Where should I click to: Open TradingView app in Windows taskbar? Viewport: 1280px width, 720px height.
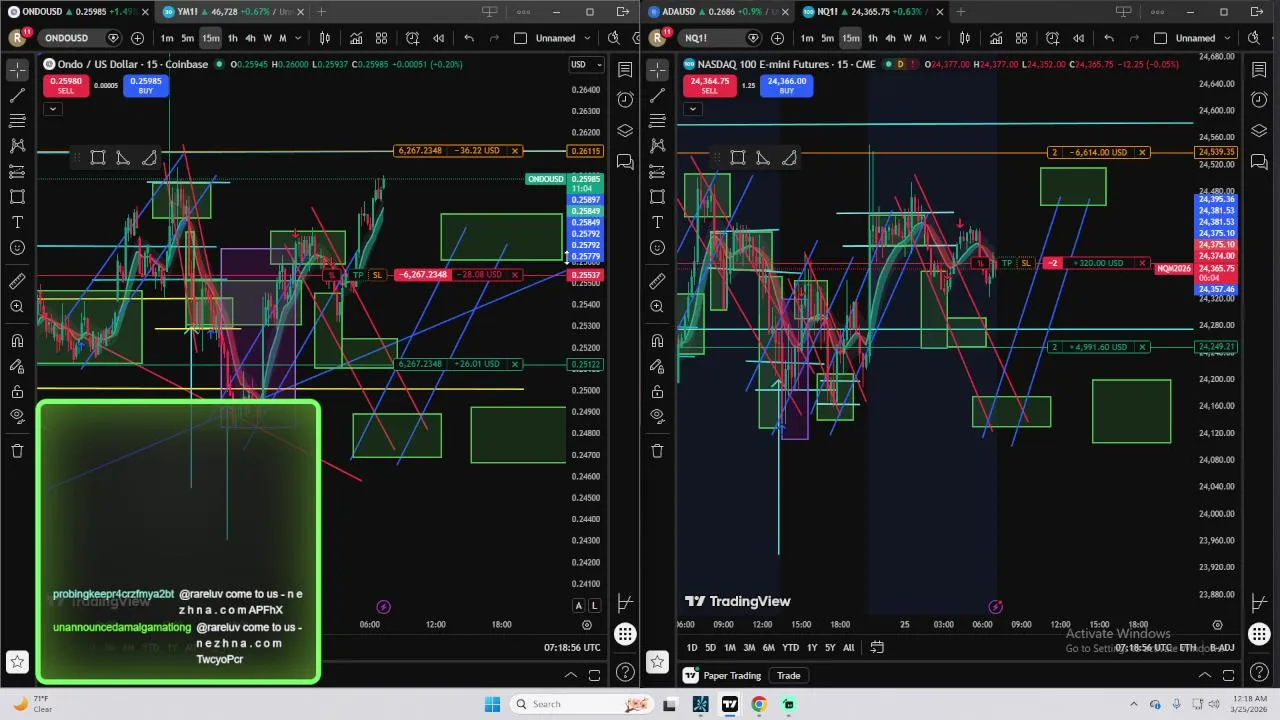(730, 704)
